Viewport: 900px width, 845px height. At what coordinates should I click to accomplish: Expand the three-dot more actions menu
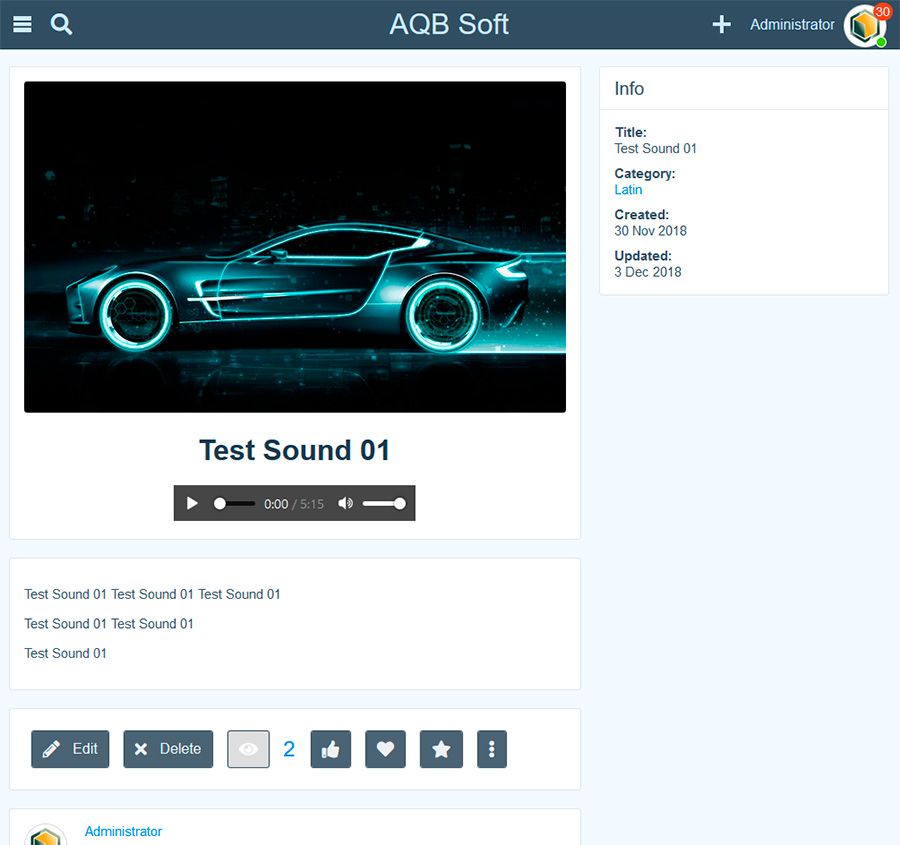pyautogui.click(x=492, y=749)
